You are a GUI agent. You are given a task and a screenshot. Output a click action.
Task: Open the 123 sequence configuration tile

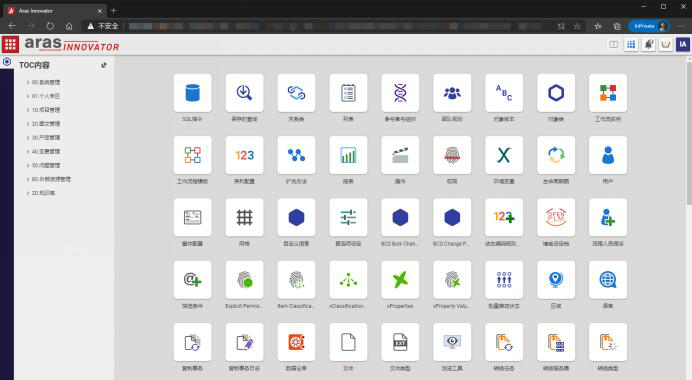point(244,155)
